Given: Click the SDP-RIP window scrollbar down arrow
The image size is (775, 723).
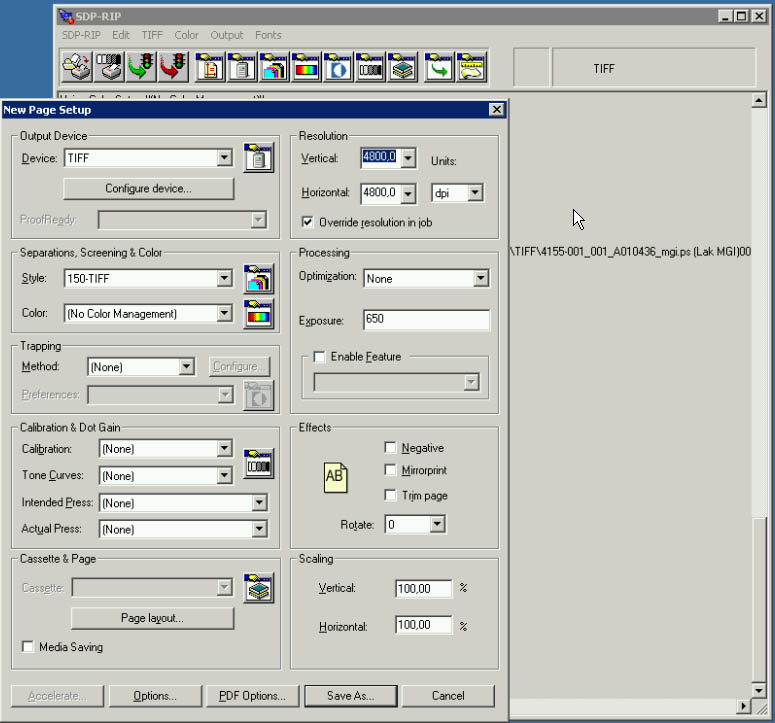Looking at the screenshot, I should (759, 689).
